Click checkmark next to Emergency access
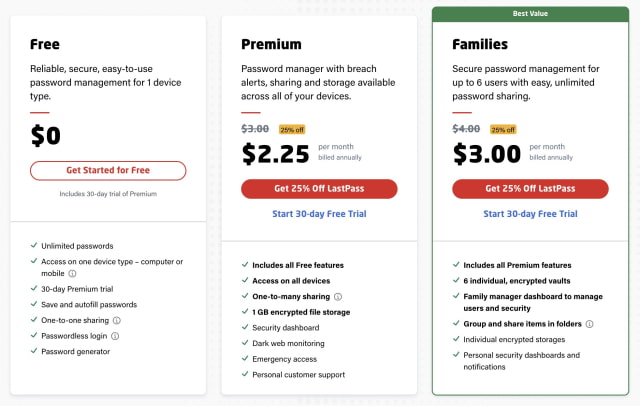Viewport: 640px width, 406px height. click(x=245, y=359)
